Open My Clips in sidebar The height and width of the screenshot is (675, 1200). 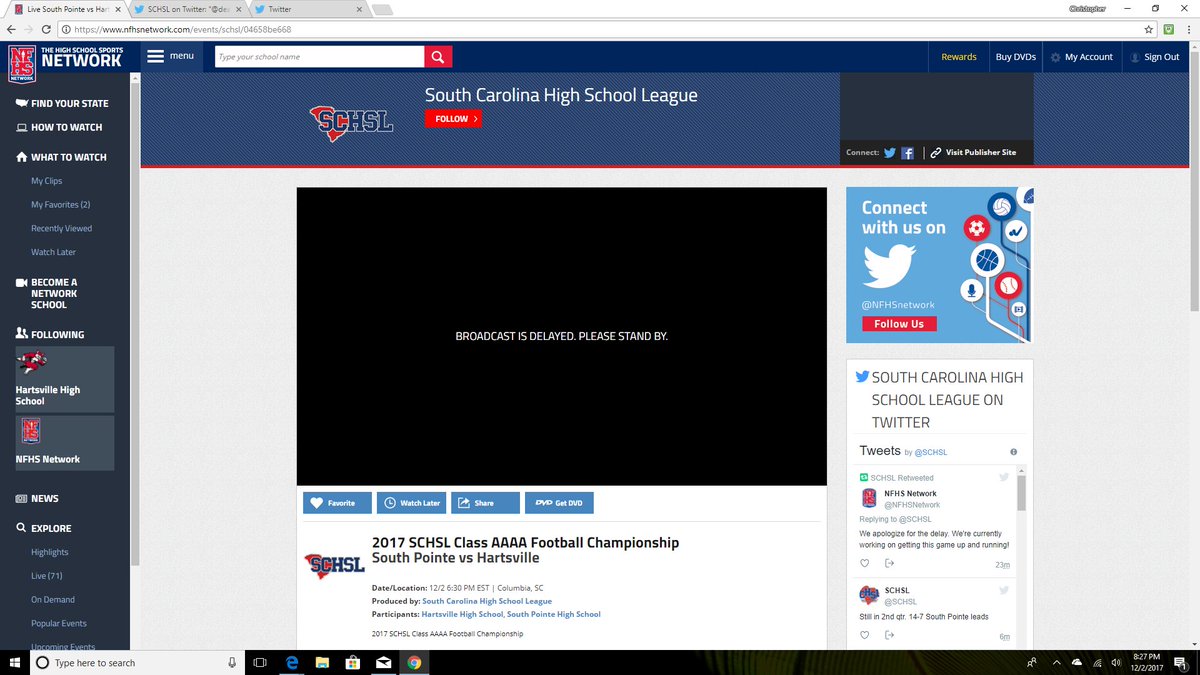[46, 181]
